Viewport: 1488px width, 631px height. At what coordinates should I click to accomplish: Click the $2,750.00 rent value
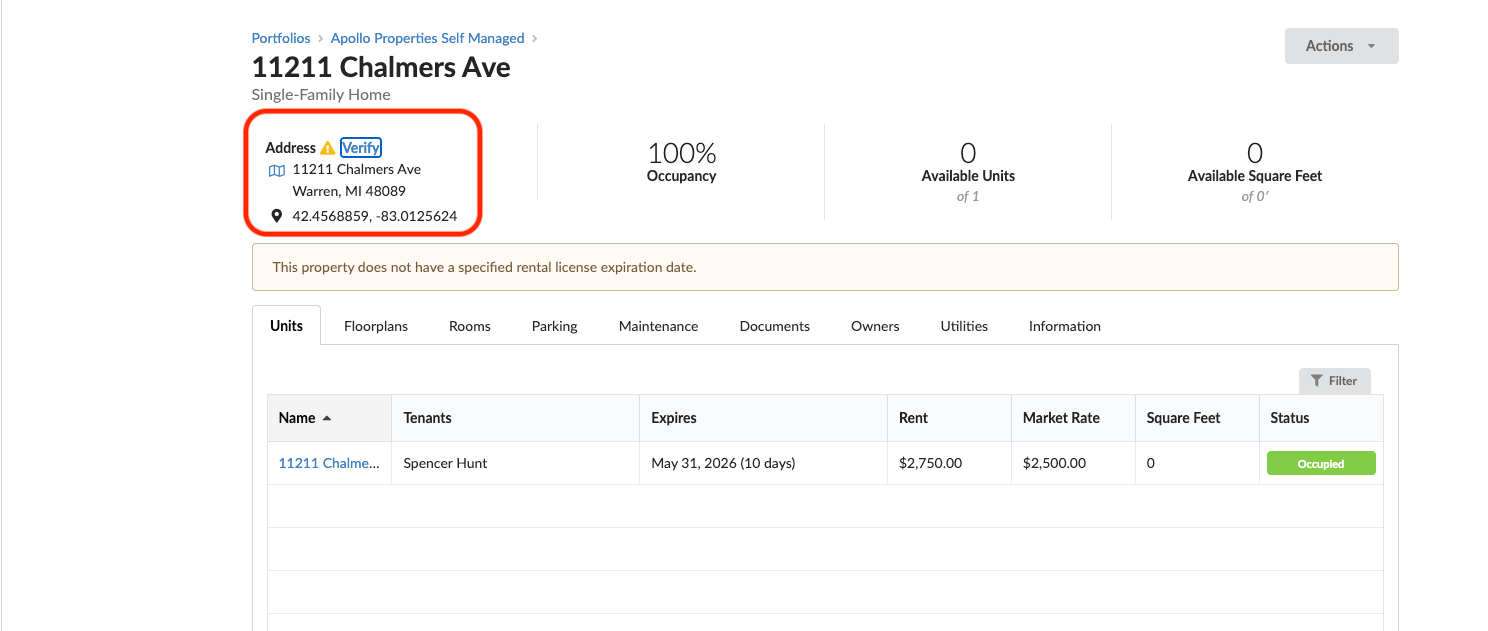coord(931,463)
